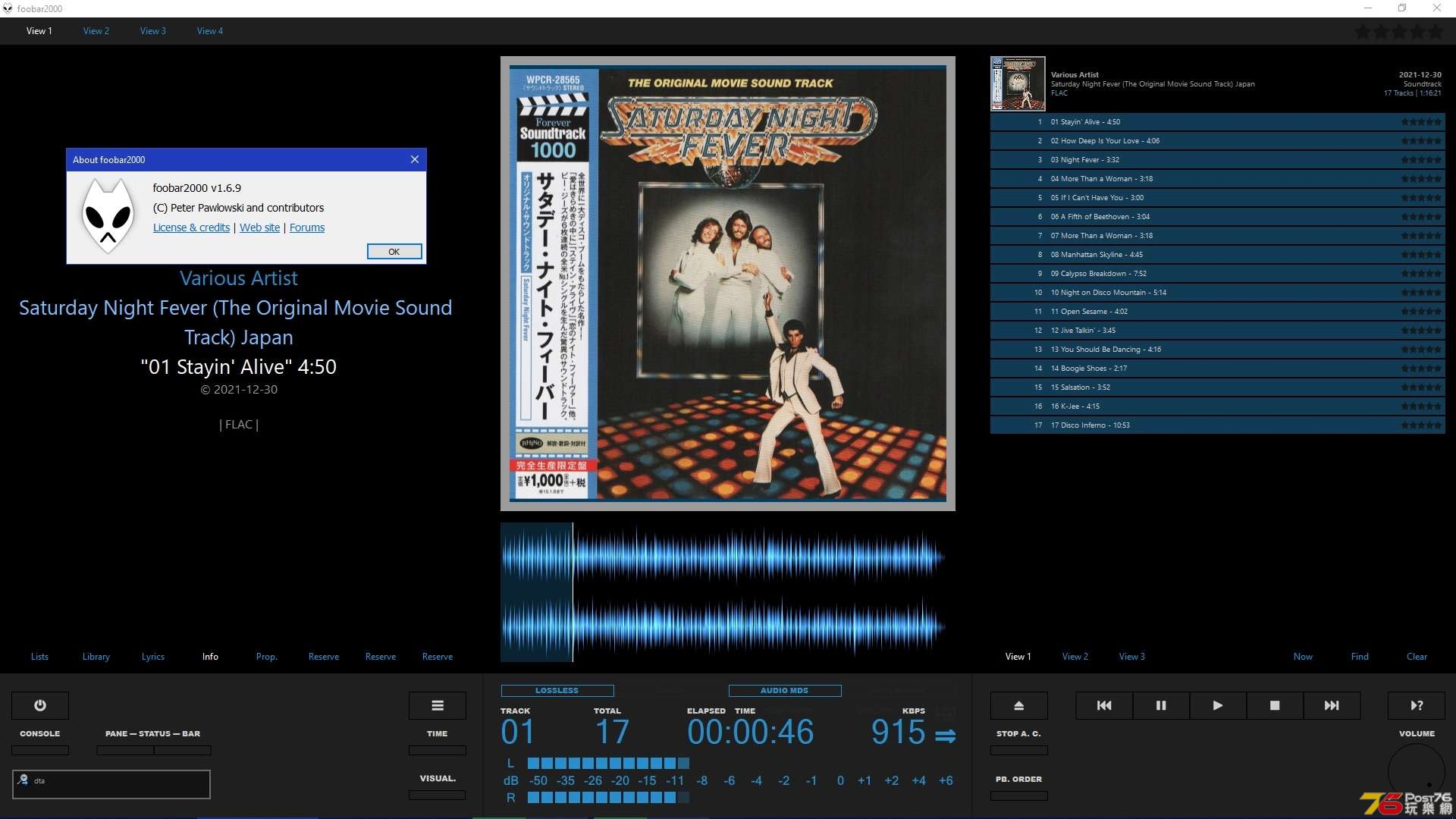Image resolution: width=1456 pixels, height=819 pixels.
Task: Select track 16 K-Jee
Action: [1217, 406]
